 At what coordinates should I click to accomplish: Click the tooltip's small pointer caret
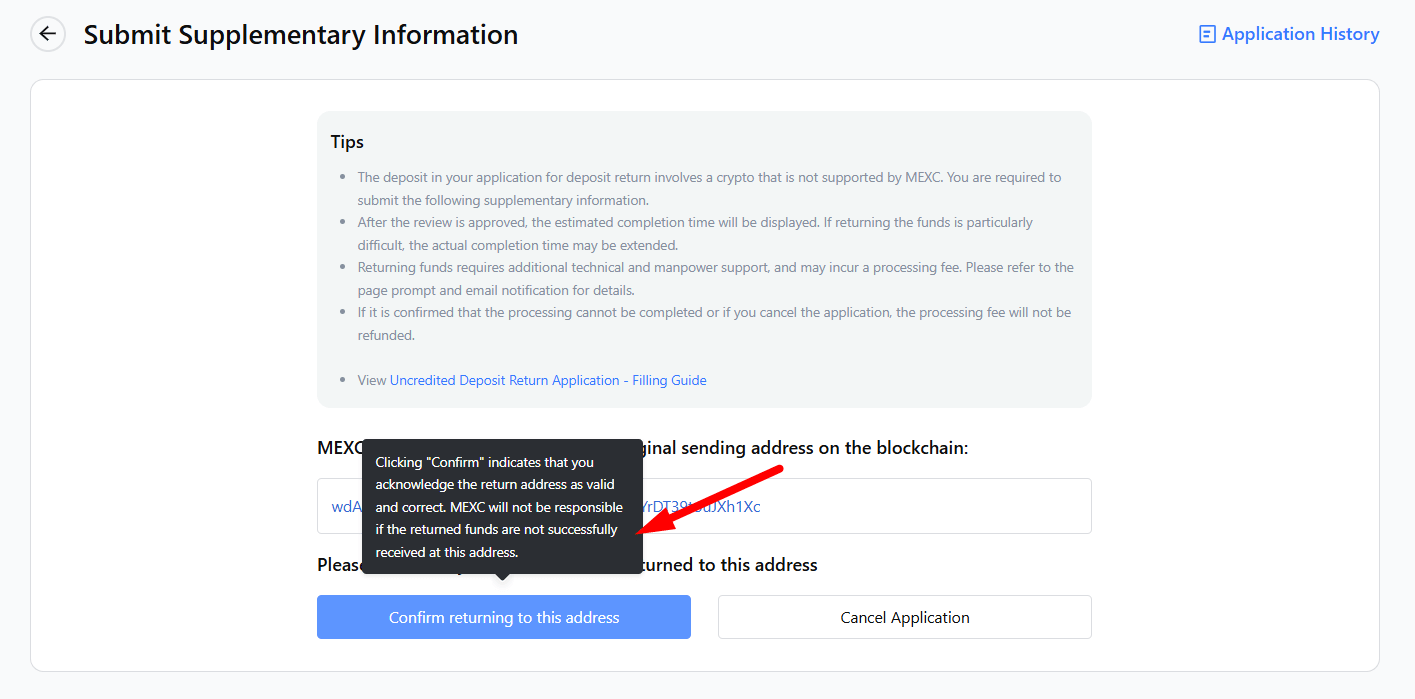pos(503,577)
